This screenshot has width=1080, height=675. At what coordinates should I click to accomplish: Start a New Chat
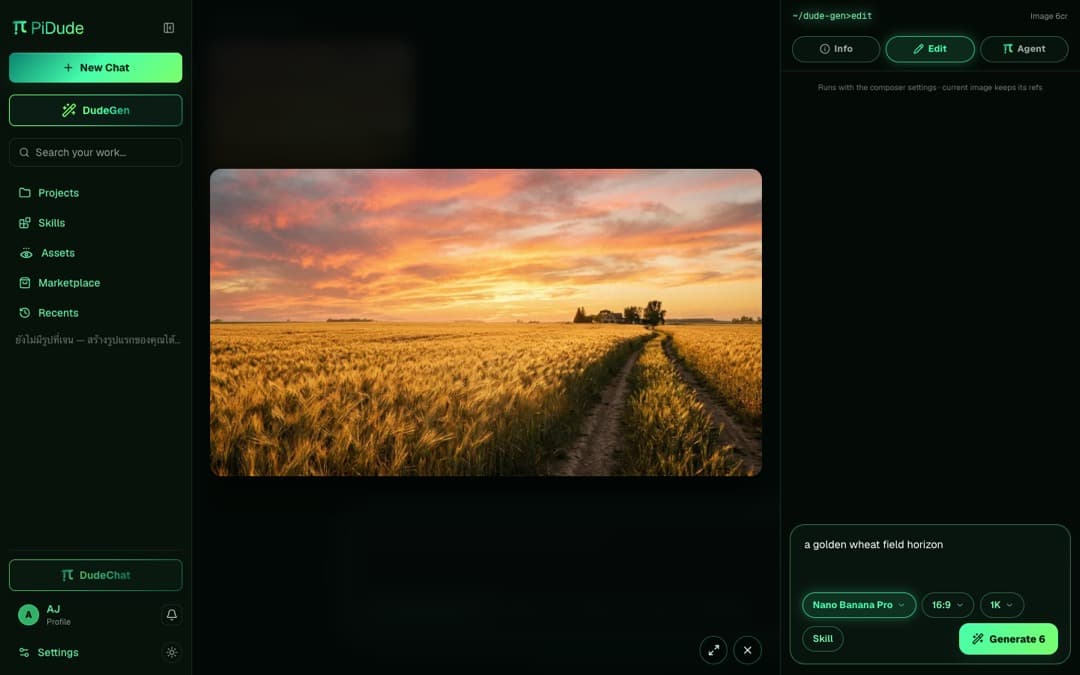point(96,68)
